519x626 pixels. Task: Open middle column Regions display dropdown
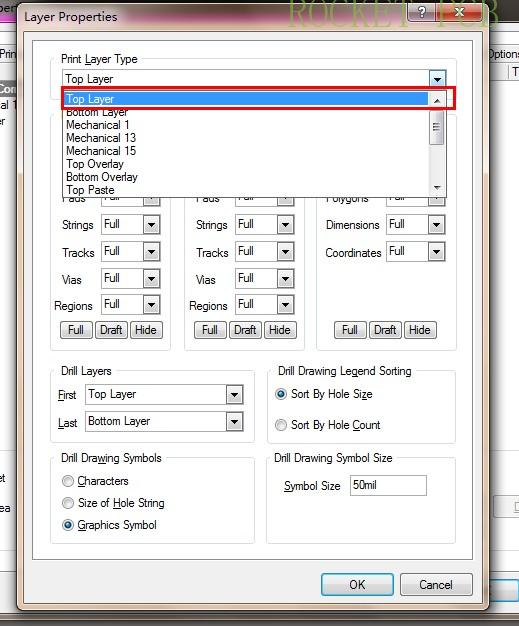pos(285,305)
